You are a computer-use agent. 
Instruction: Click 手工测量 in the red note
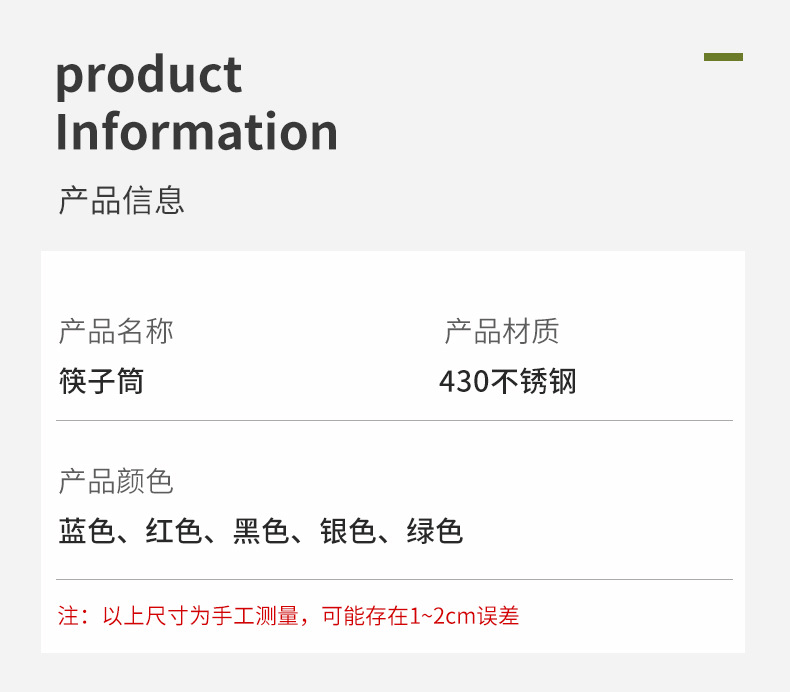click(256, 616)
